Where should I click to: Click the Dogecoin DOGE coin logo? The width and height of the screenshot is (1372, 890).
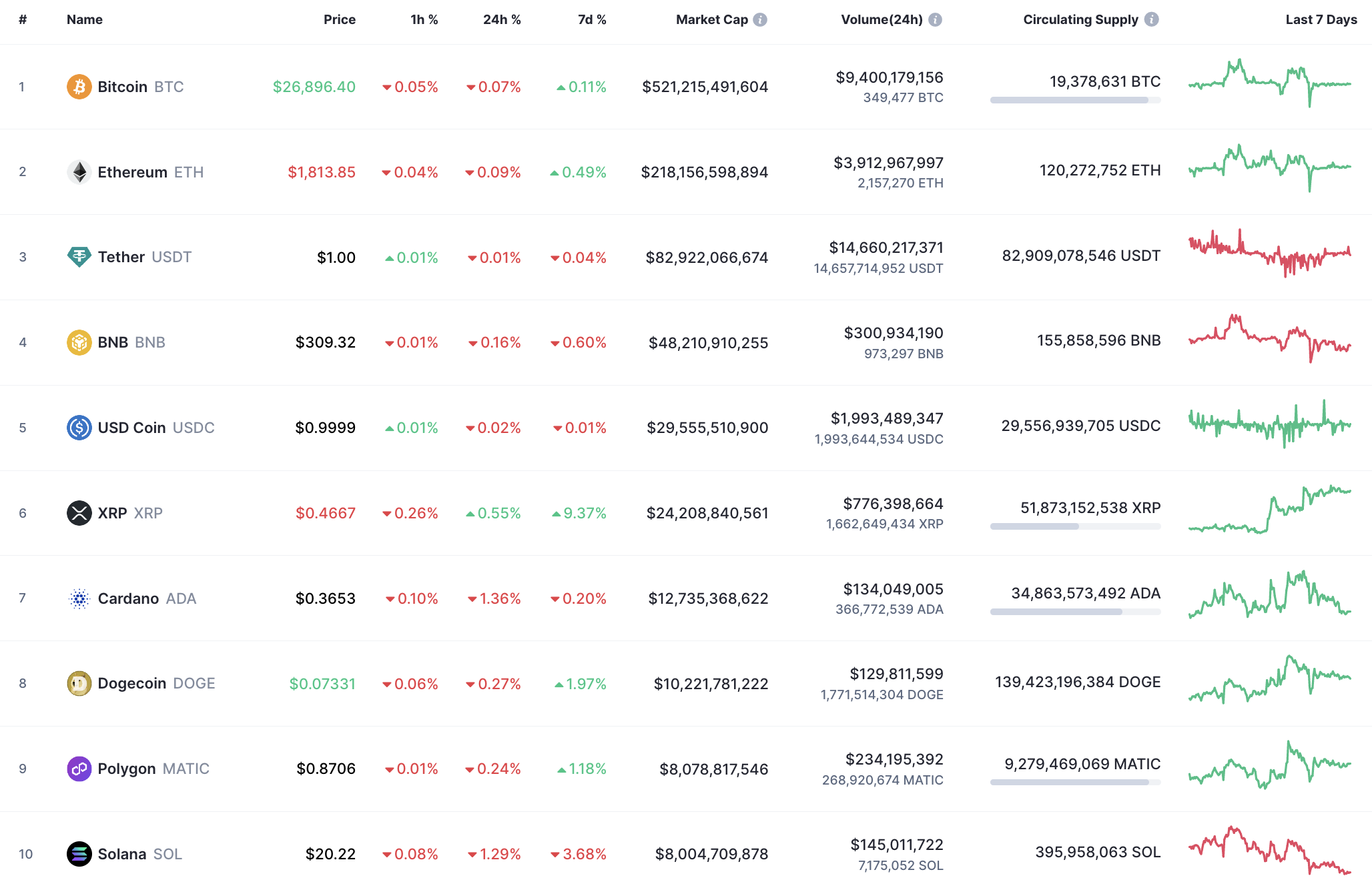(79, 684)
